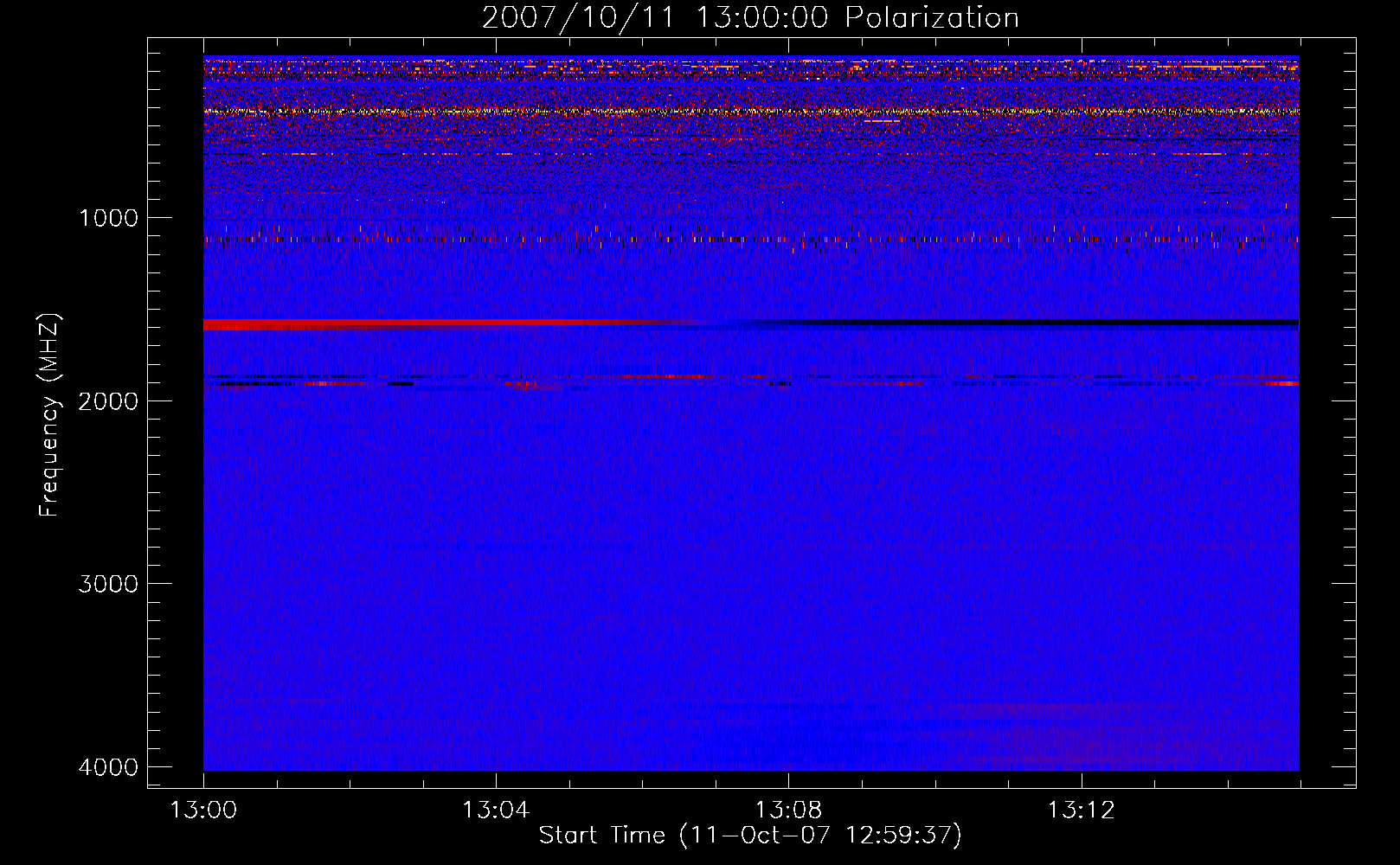This screenshot has width=1400, height=865.
Task: Click the plot title '2007/10/11 13:00:00 Polarization'
Action: coord(750,17)
